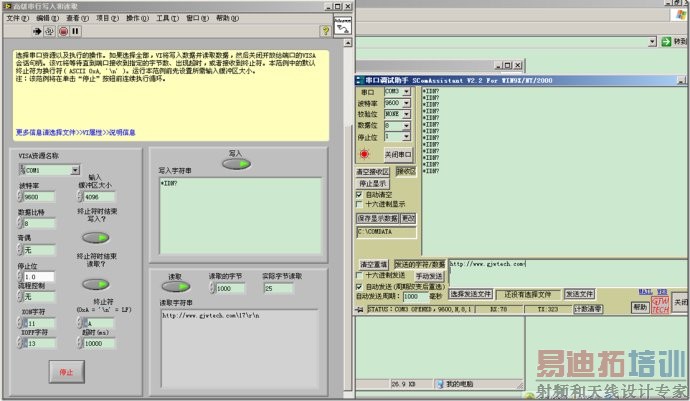The height and width of the screenshot is (401, 690).
Task: Open the 操作 menu
Action: [137, 18]
